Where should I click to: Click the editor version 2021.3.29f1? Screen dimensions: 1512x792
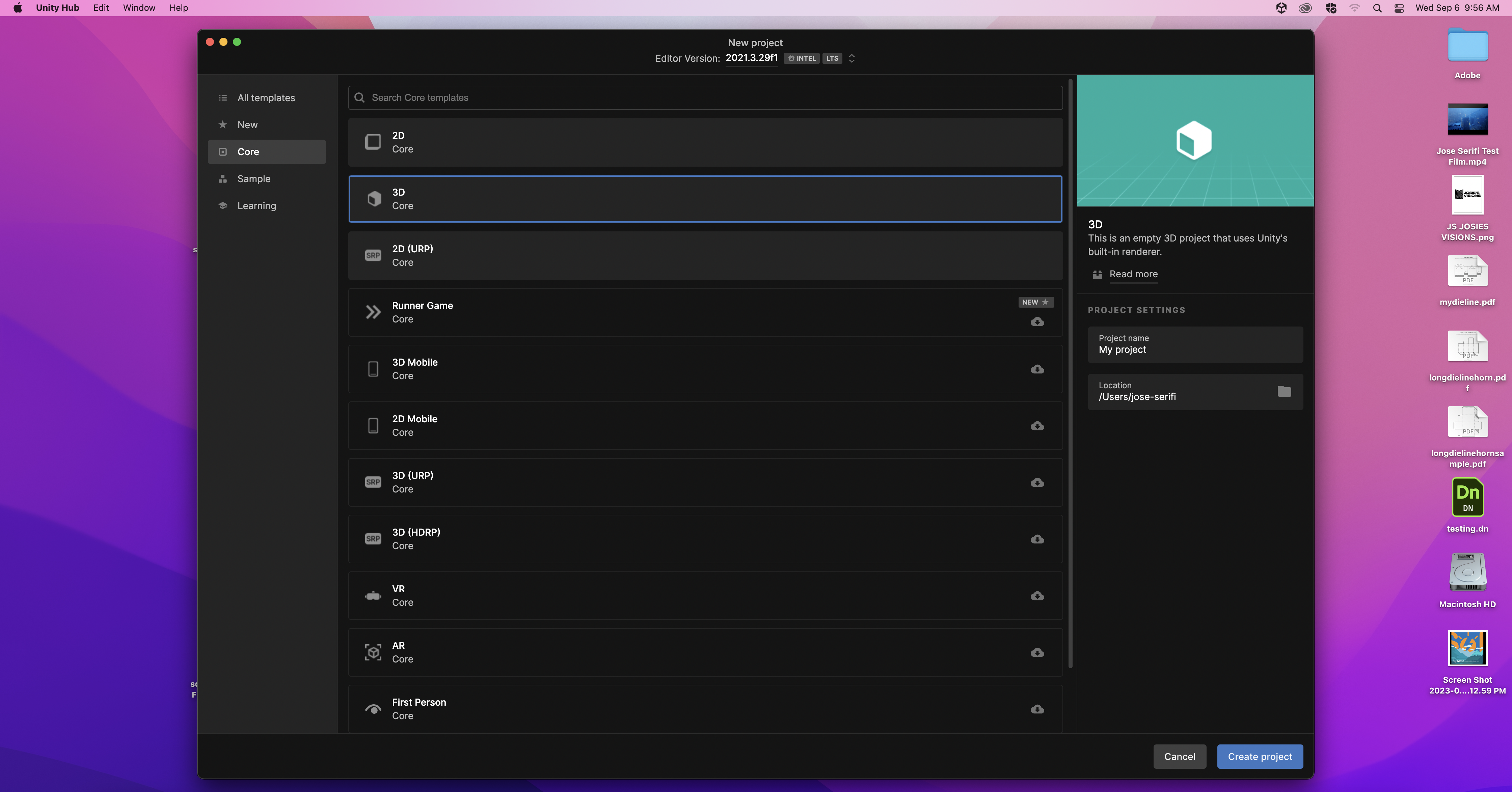tap(751, 57)
